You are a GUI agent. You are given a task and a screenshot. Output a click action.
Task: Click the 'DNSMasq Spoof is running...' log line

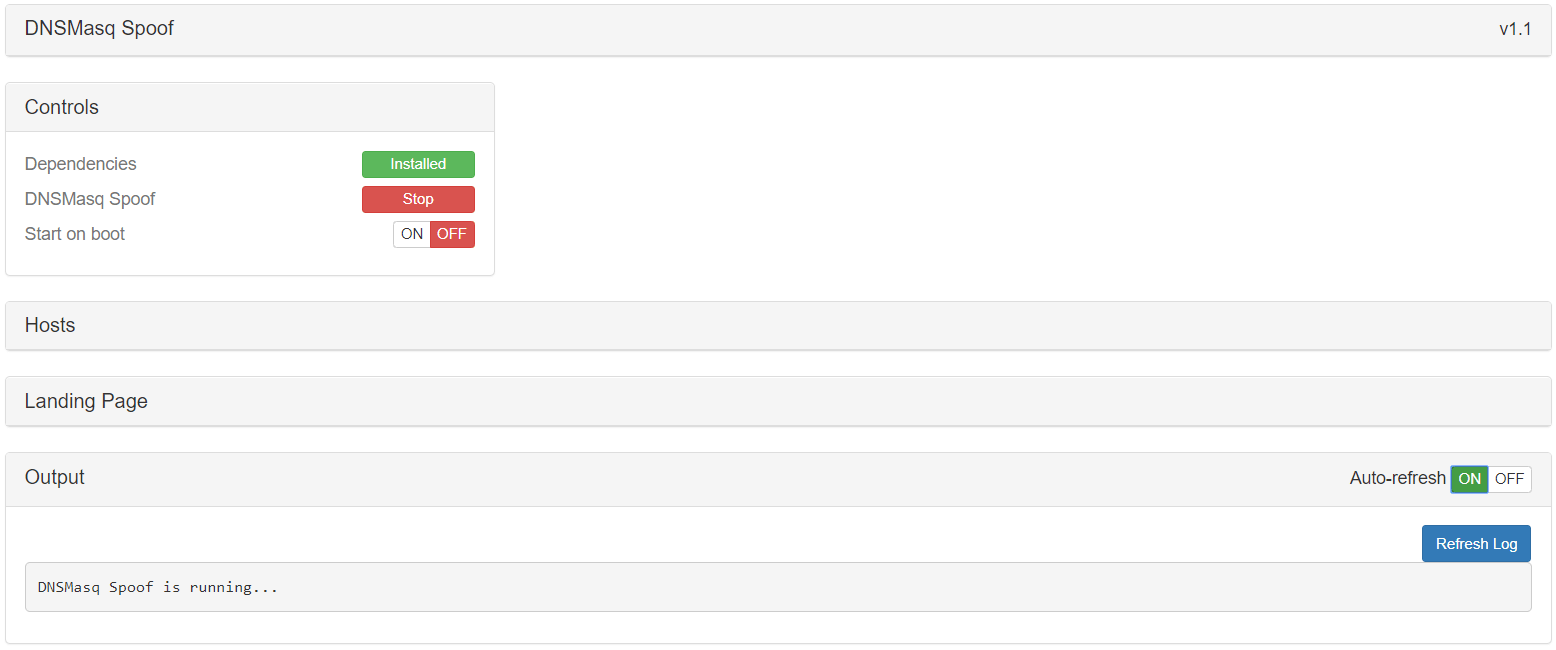click(x=158, y=587)
